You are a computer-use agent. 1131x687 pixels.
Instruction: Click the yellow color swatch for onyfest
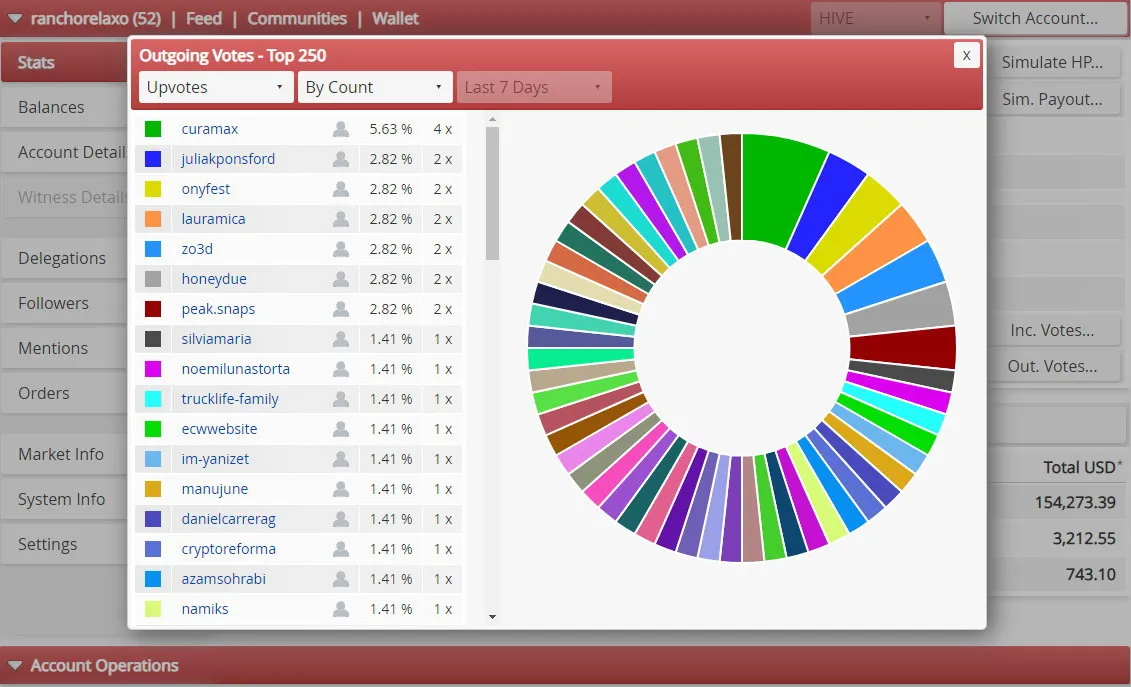pos(153,189)
